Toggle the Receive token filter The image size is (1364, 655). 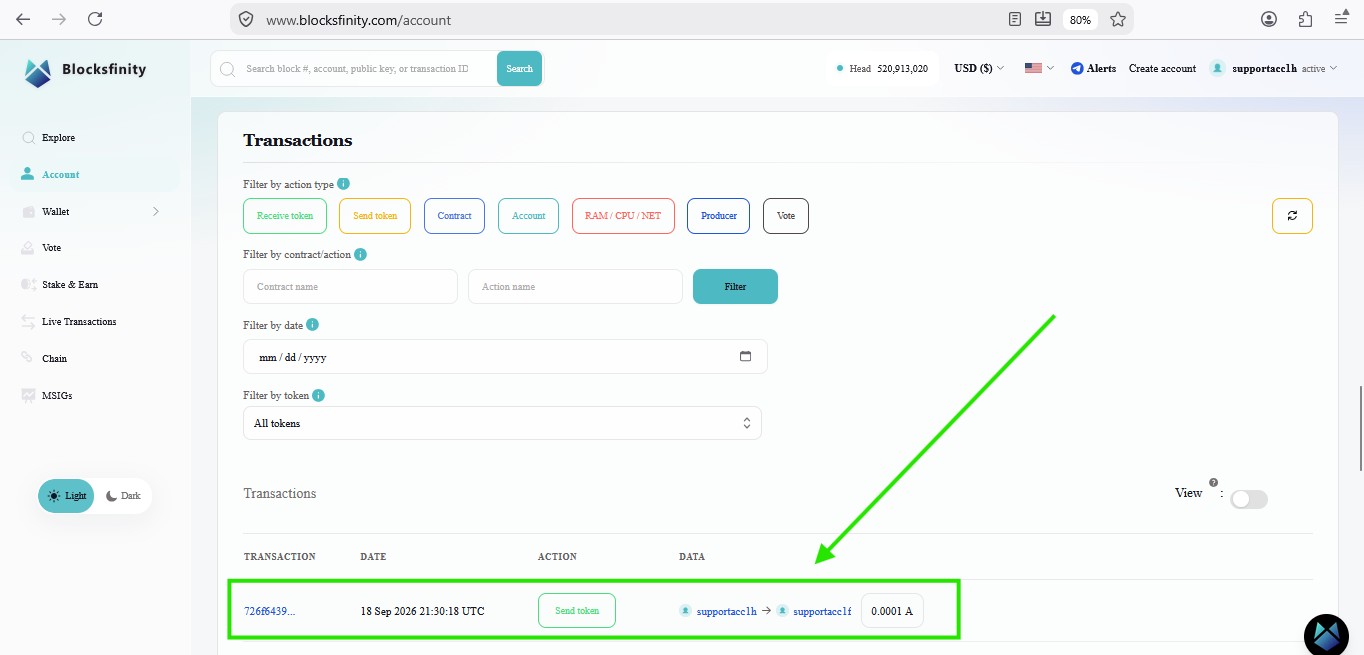285,216
